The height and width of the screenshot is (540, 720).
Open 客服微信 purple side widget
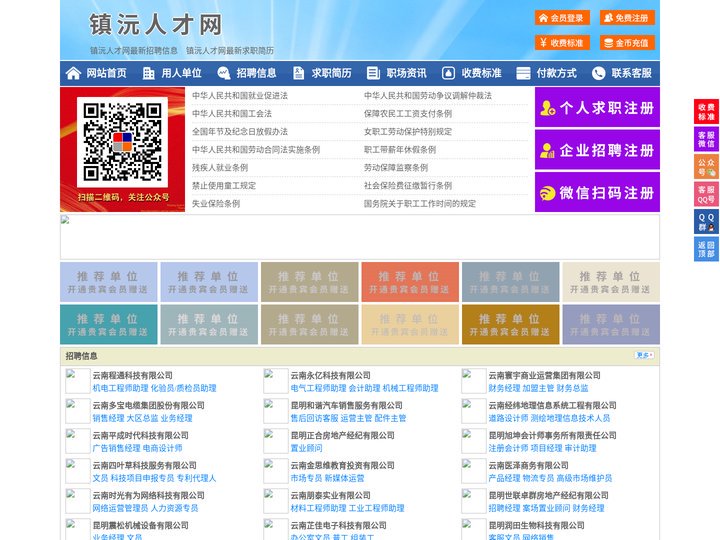[706, 139]
